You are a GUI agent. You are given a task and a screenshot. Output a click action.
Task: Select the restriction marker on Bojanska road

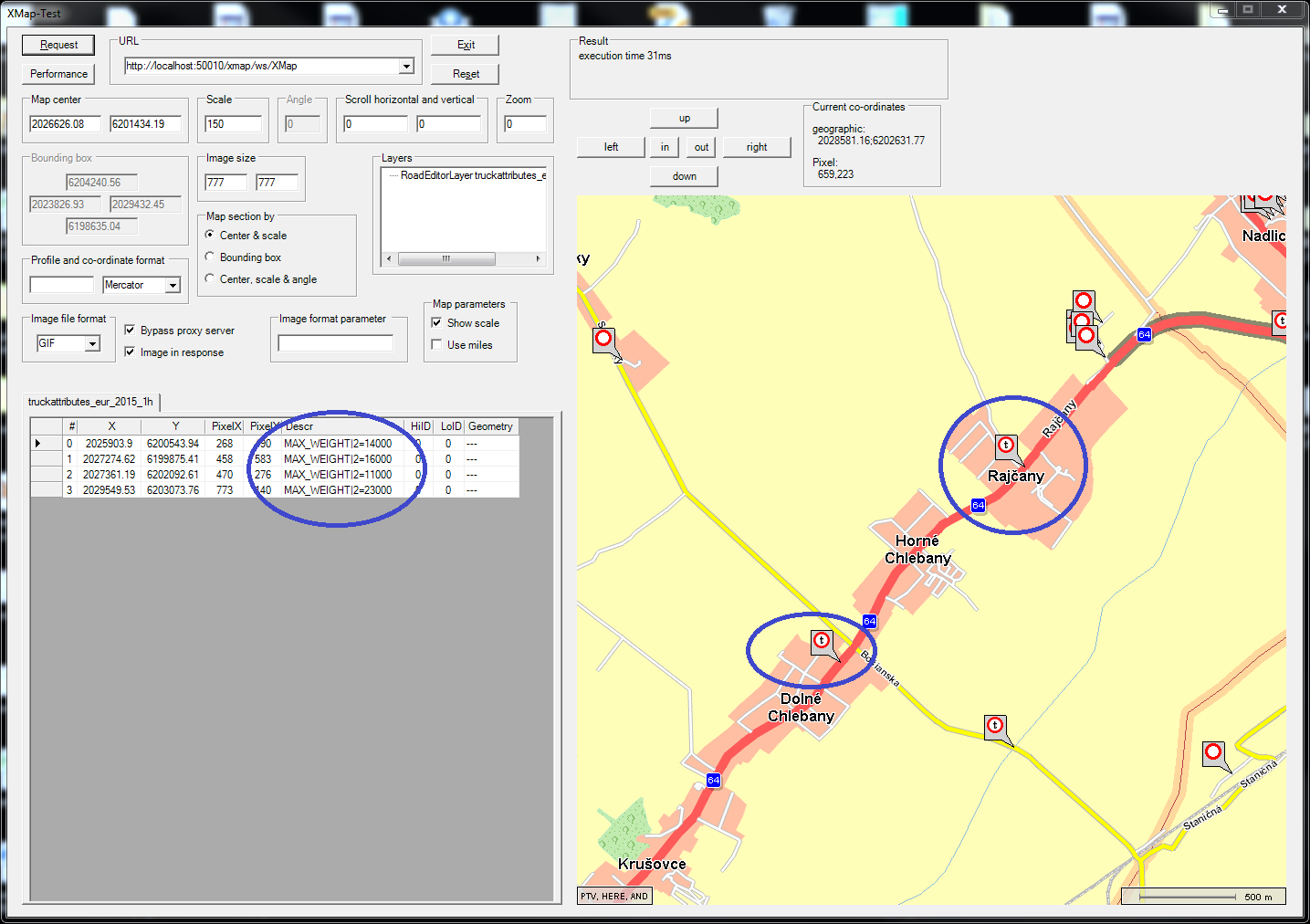(x=995, y=726)
